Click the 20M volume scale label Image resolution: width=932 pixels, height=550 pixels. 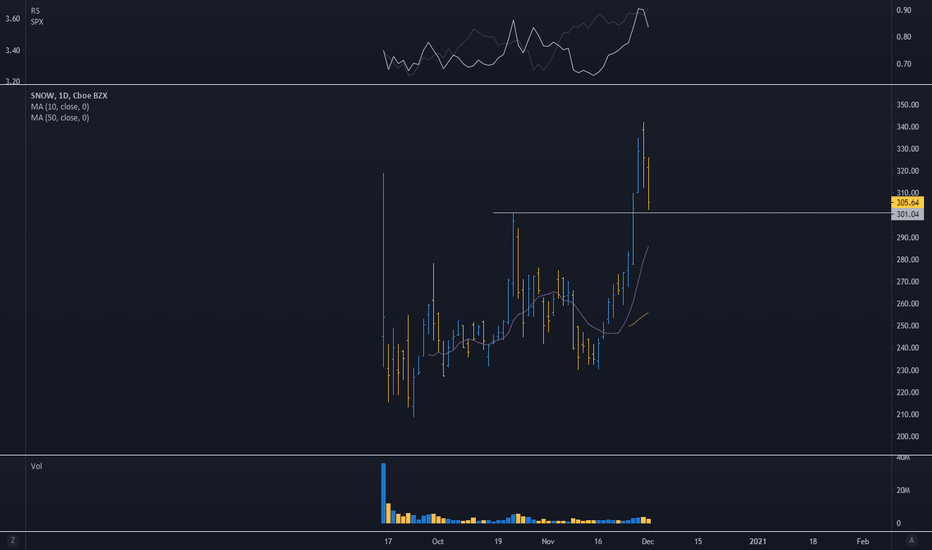tap(903, 490)
